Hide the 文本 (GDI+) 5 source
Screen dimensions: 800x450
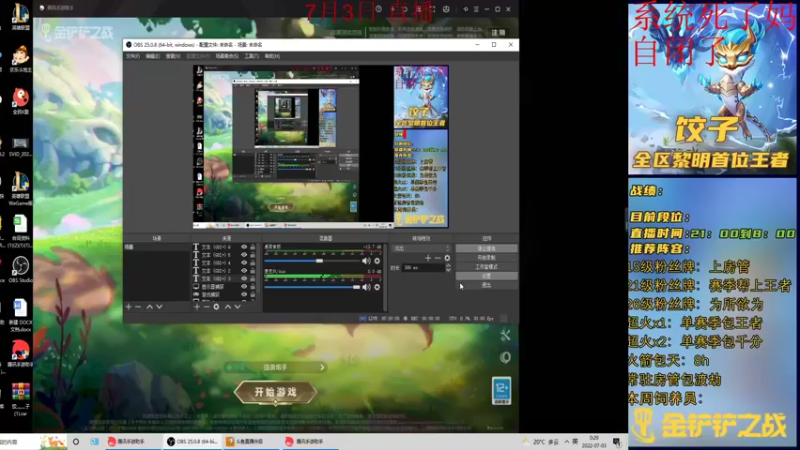point(244,255)
